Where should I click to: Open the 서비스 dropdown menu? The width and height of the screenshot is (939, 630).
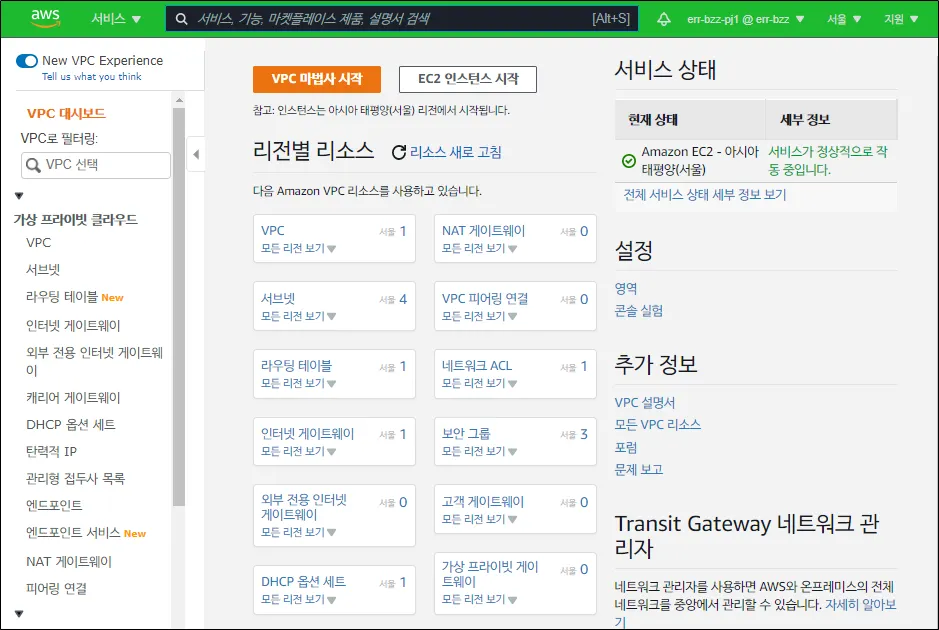(x=116, y=19)
